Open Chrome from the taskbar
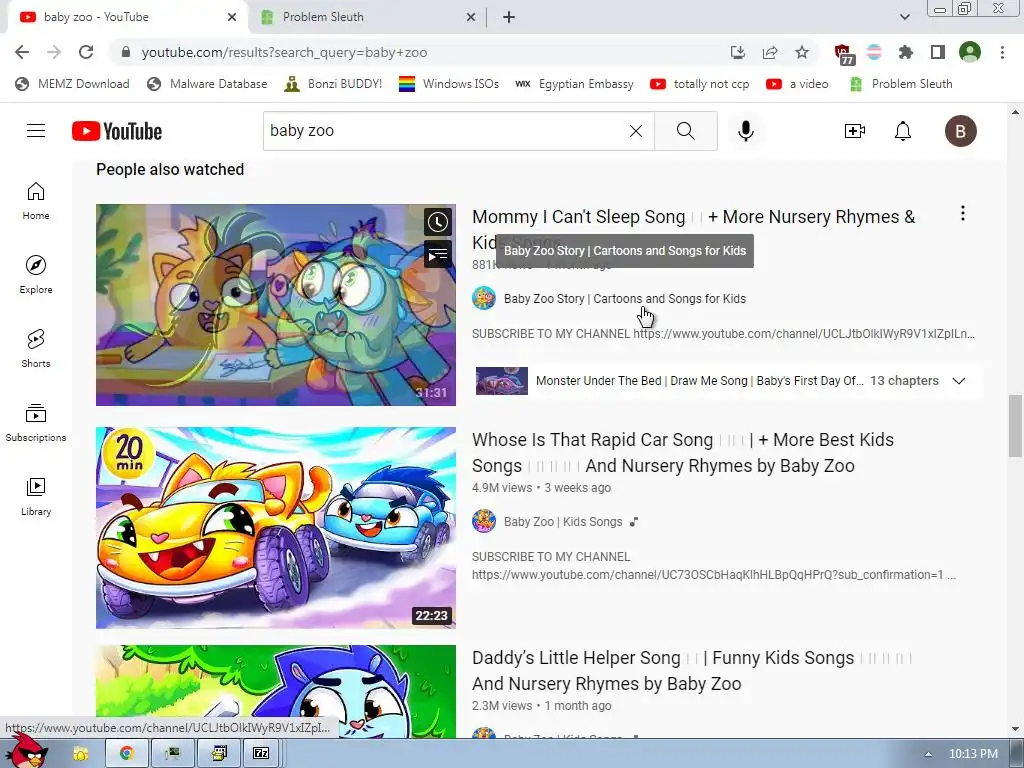This screenshot has width=1024, height=768. [127, 753]
